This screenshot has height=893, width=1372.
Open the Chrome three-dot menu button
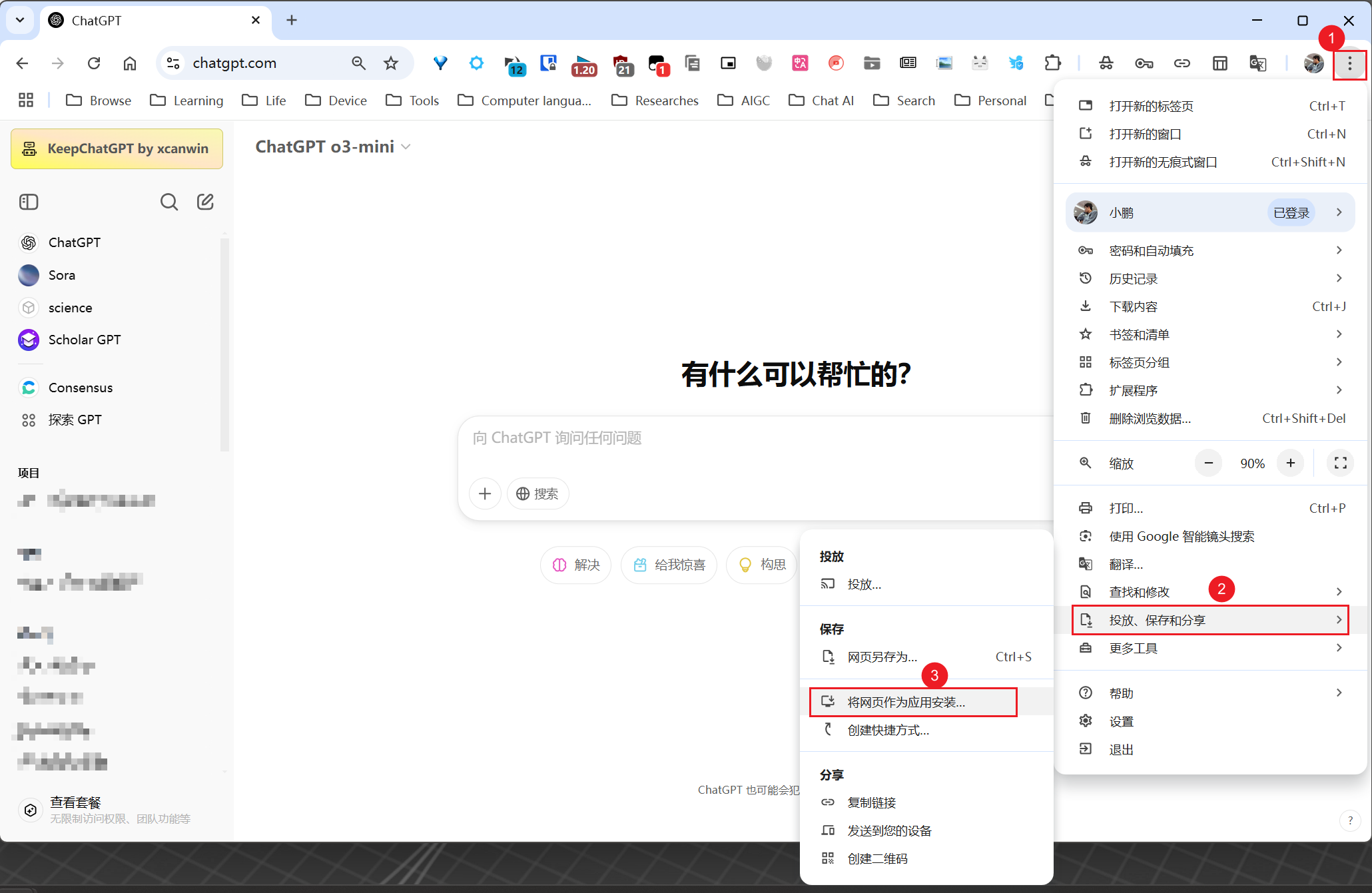click(x=1349, y=63)
